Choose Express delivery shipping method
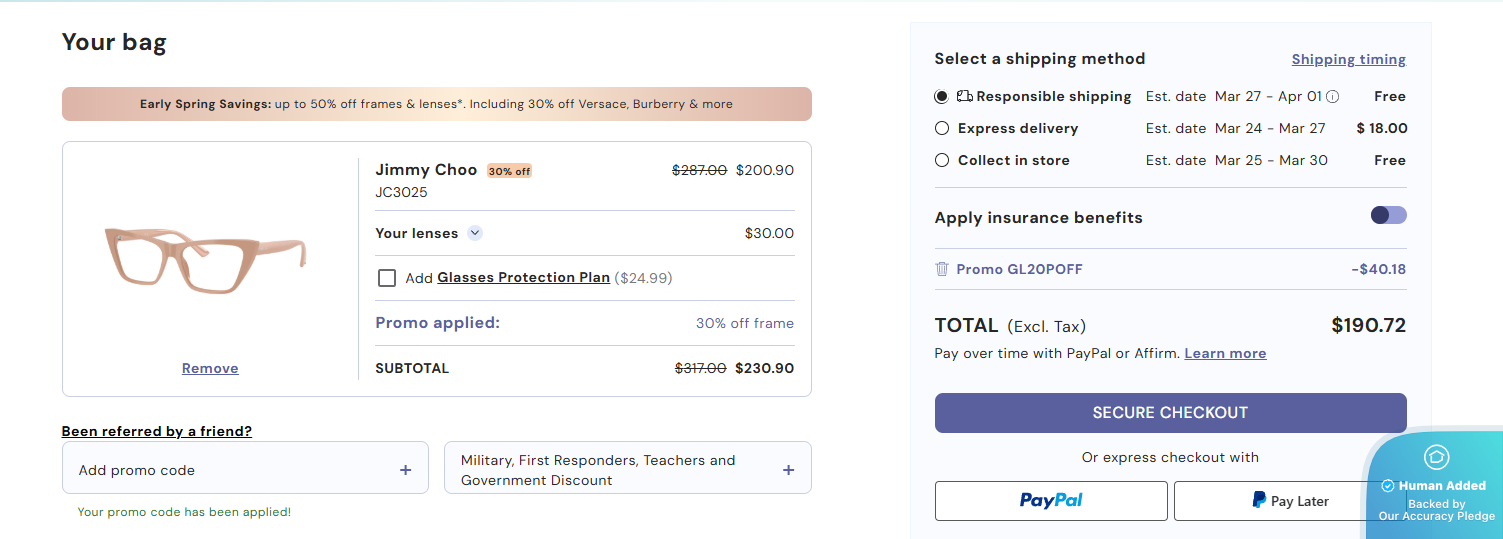Screen dimensions: 1503x539 click(941, 128)
